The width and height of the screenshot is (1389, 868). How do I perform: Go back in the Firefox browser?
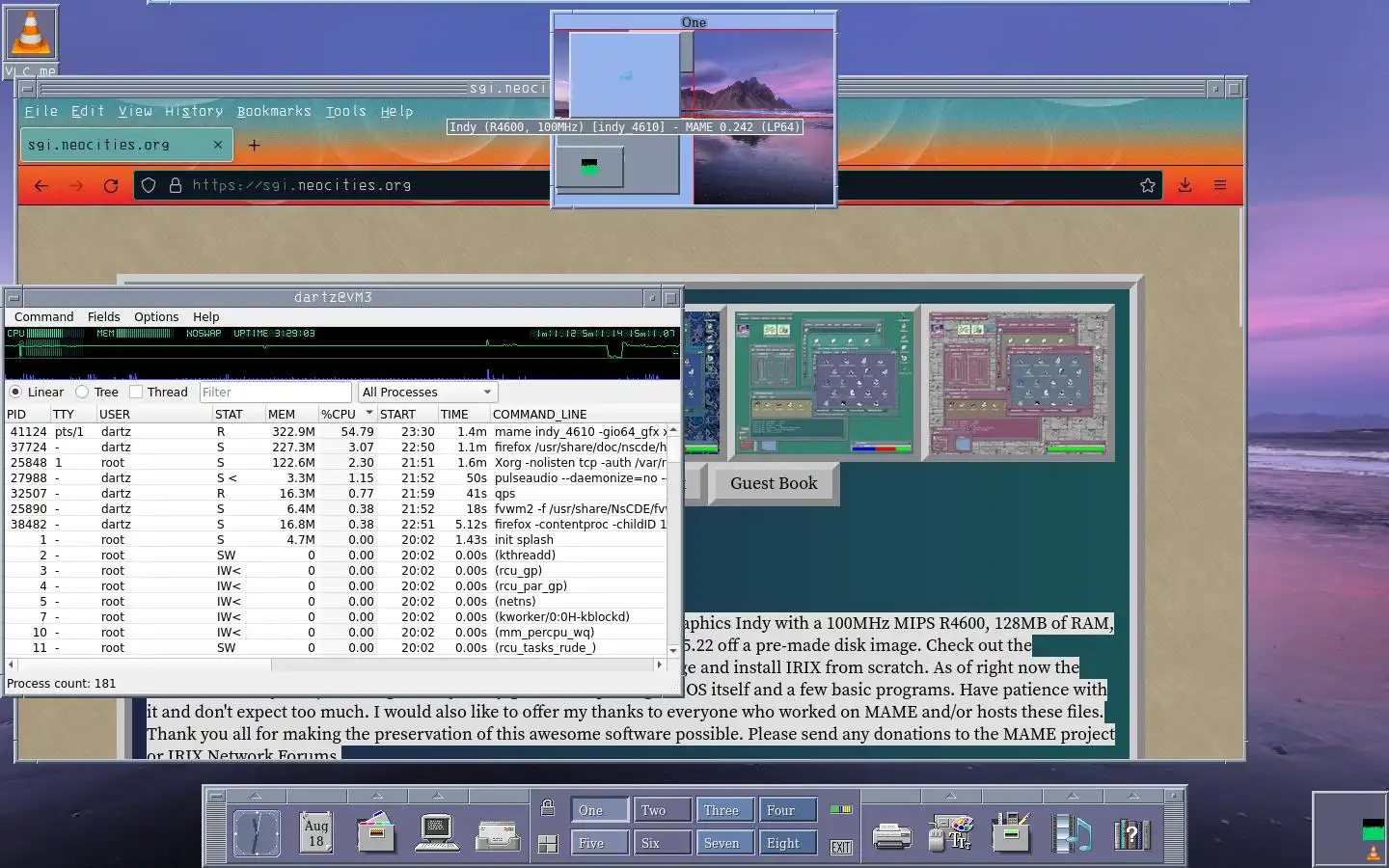[x=41, y=185]
